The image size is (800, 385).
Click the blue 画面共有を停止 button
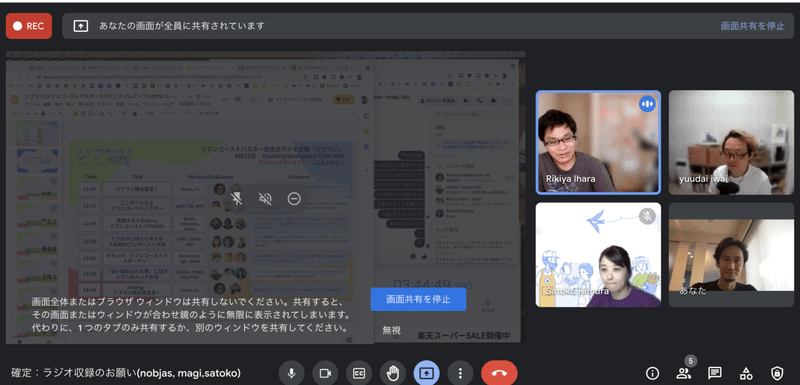418,299
